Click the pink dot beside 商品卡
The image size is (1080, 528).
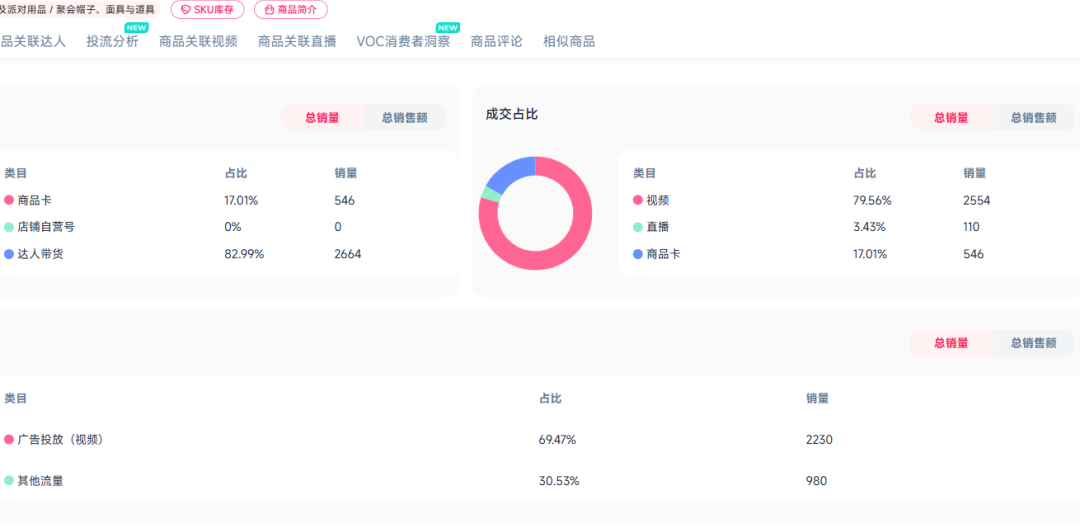[x=9, y=200]
